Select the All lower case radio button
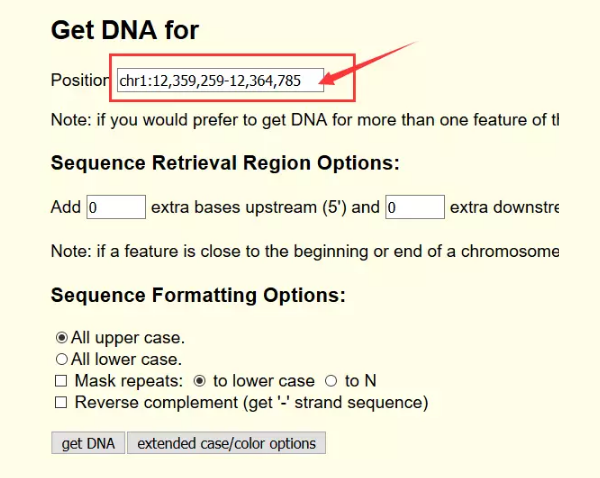 (x=62, y=359)
